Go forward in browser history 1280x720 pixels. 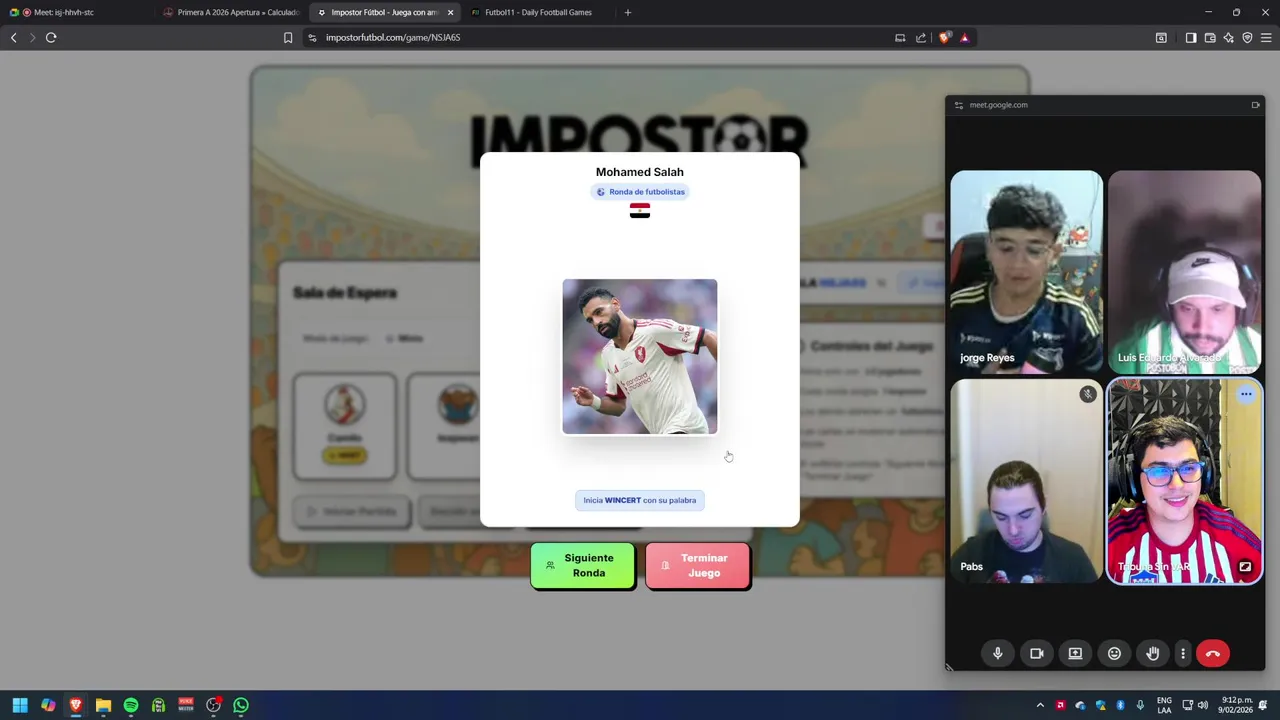coord(32,37)
